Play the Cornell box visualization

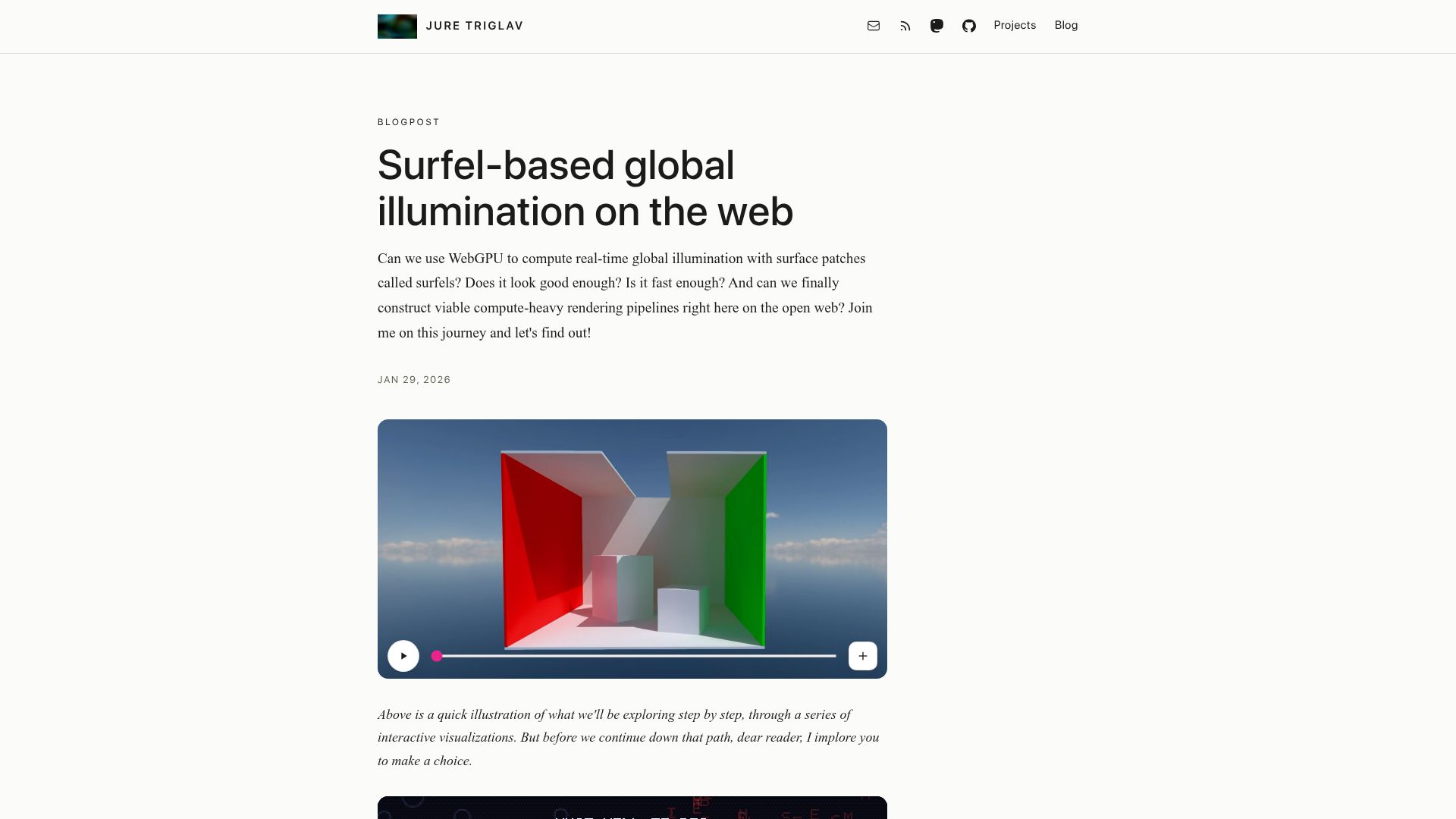(x=403, y=656)
